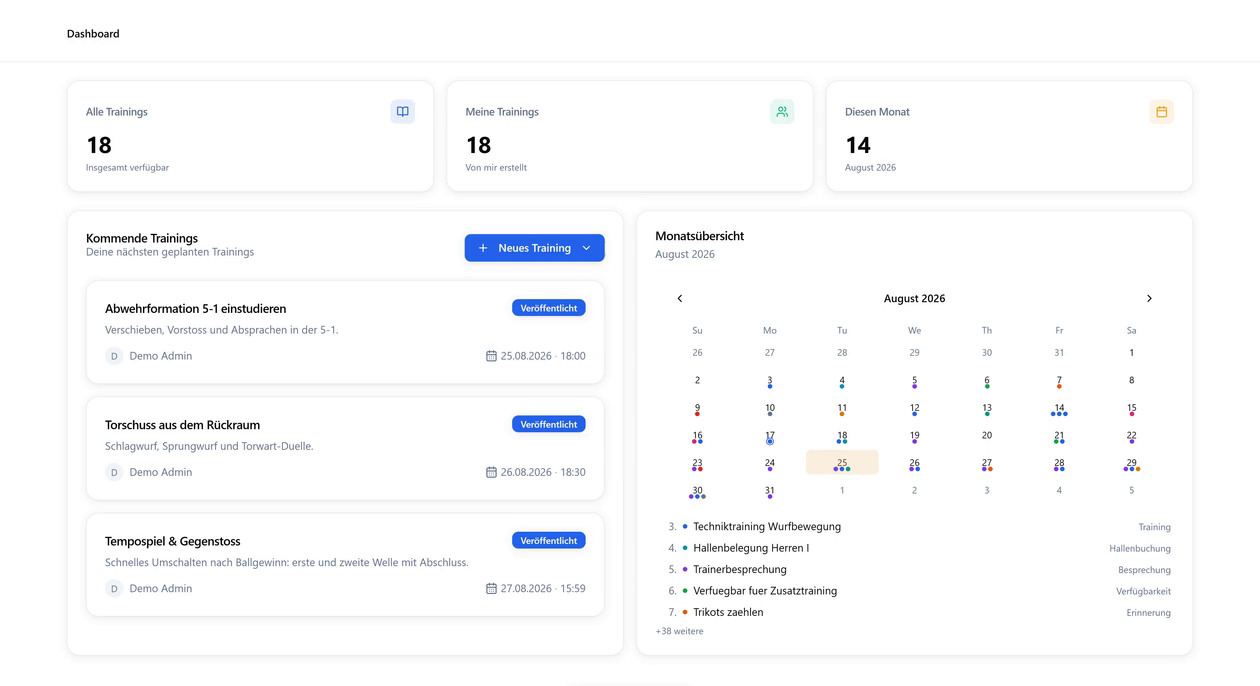
Task: Open the Neues Training dropdown button
Action: point(535,248)
